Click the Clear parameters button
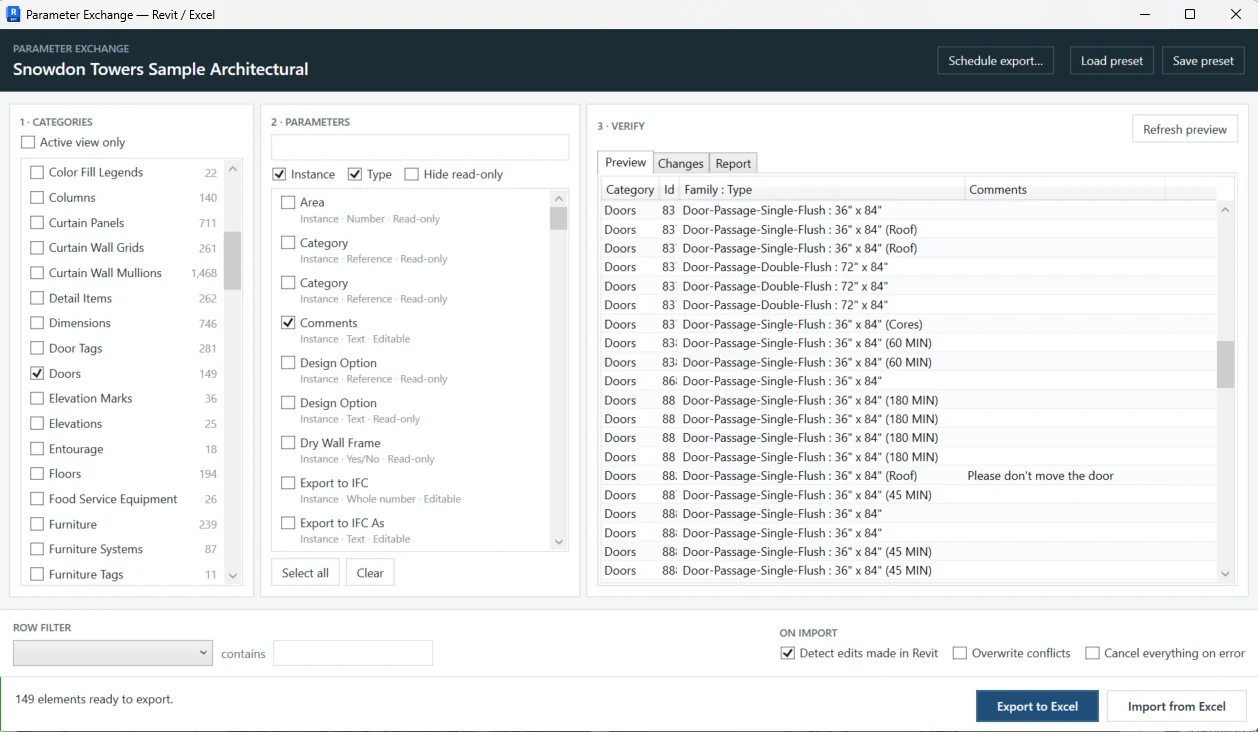 pyautogui.click(x=370, y=573)
